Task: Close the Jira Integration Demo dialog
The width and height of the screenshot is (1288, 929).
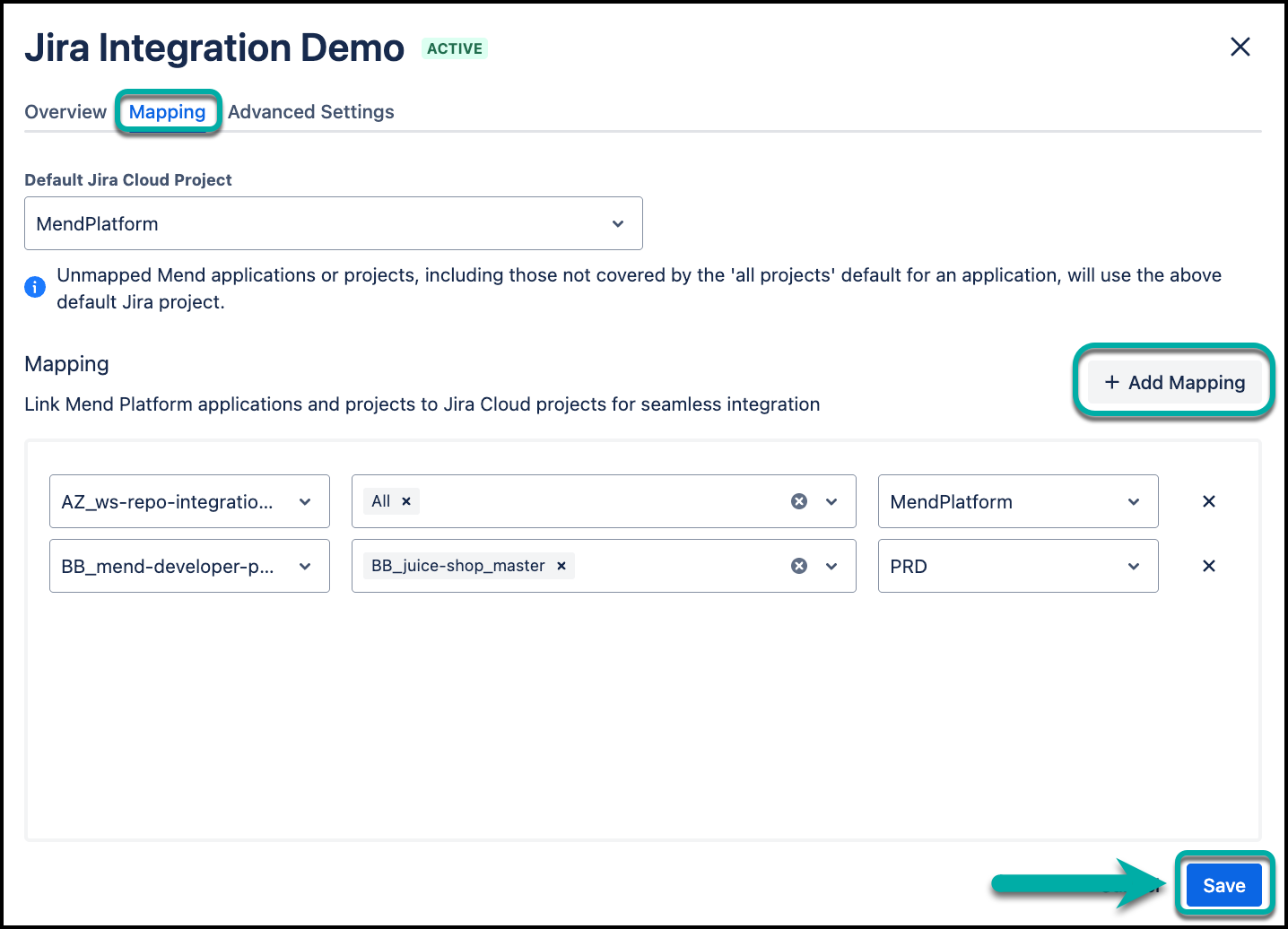Action: coord(1240,47)
